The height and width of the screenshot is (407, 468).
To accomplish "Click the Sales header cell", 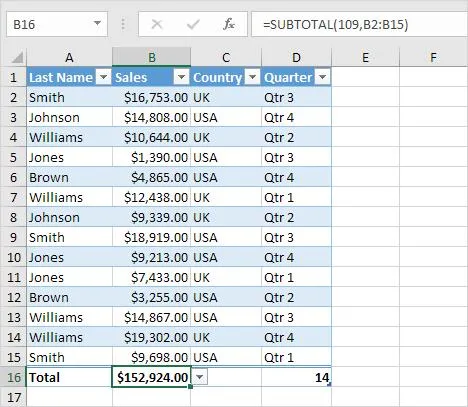I will 152,77.
